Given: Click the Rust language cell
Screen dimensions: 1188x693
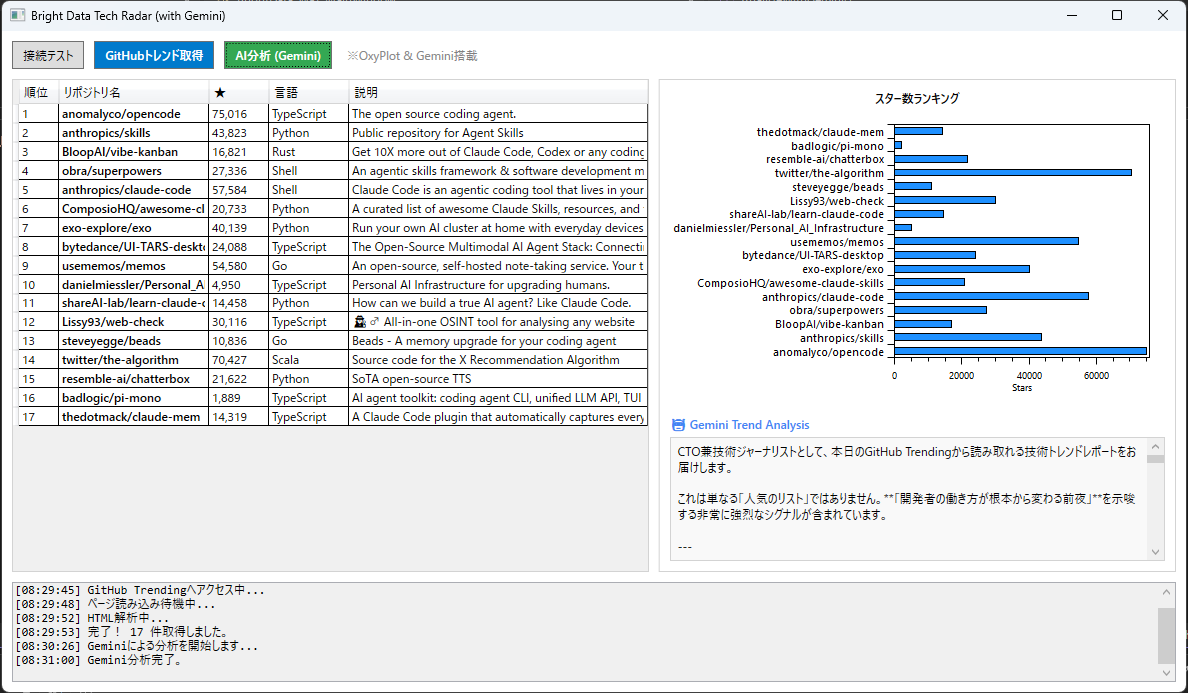Looking at the screenshot, I should 308,151.
